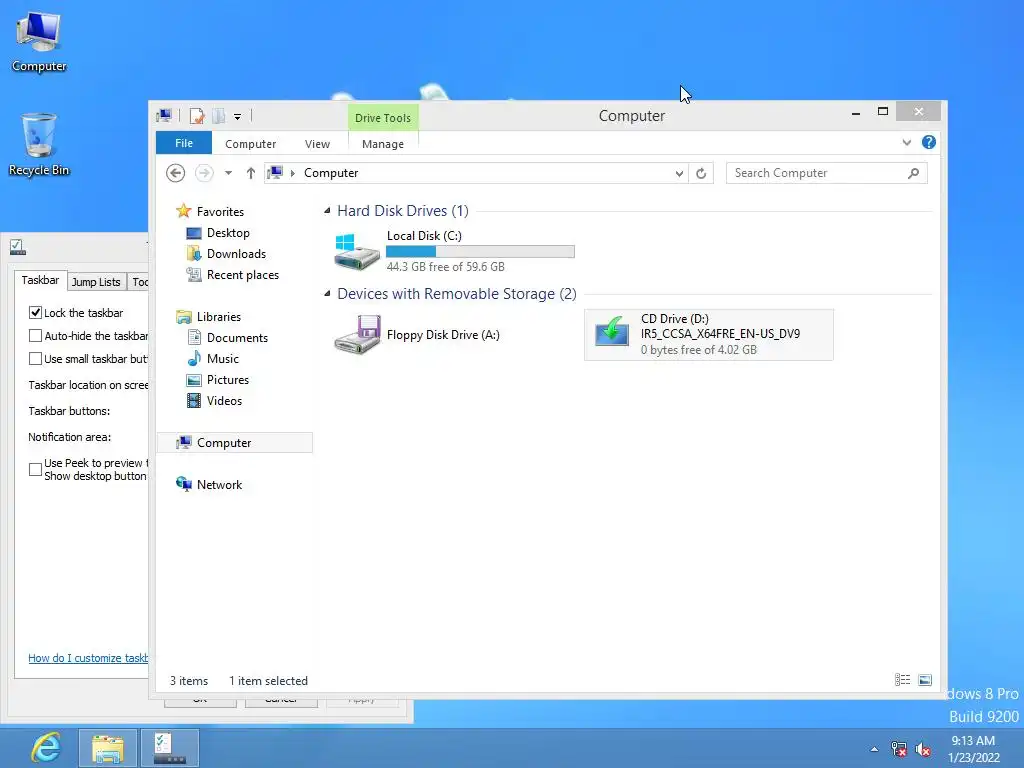Open the File ribbon tab

point(184,143)
